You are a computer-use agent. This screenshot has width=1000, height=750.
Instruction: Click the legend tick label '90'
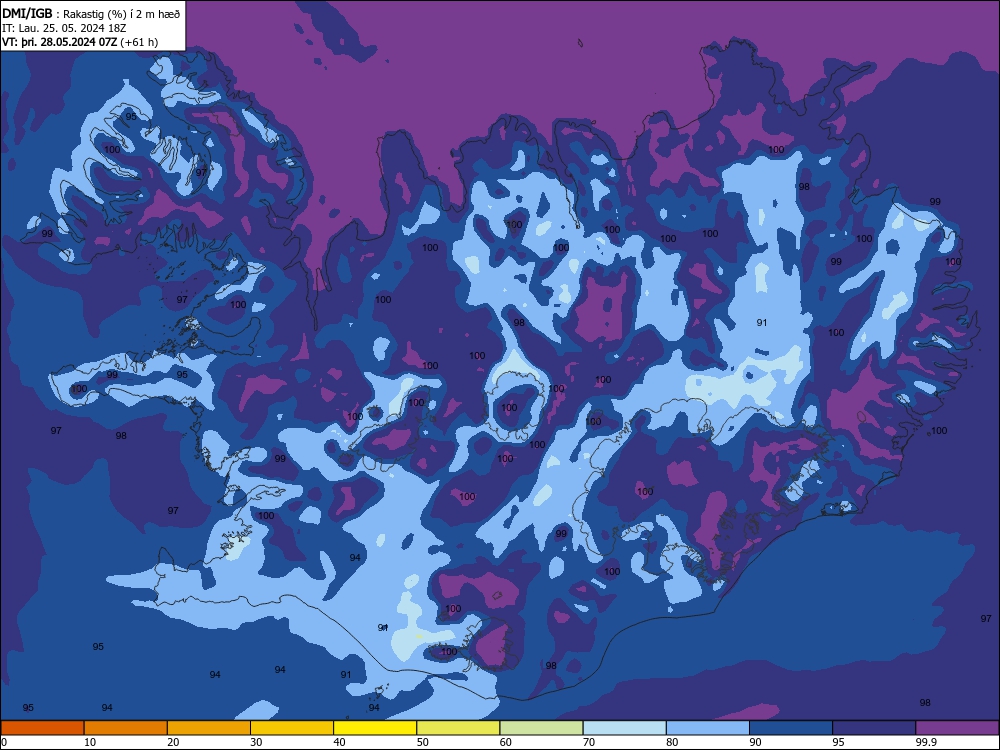point(756,742)
